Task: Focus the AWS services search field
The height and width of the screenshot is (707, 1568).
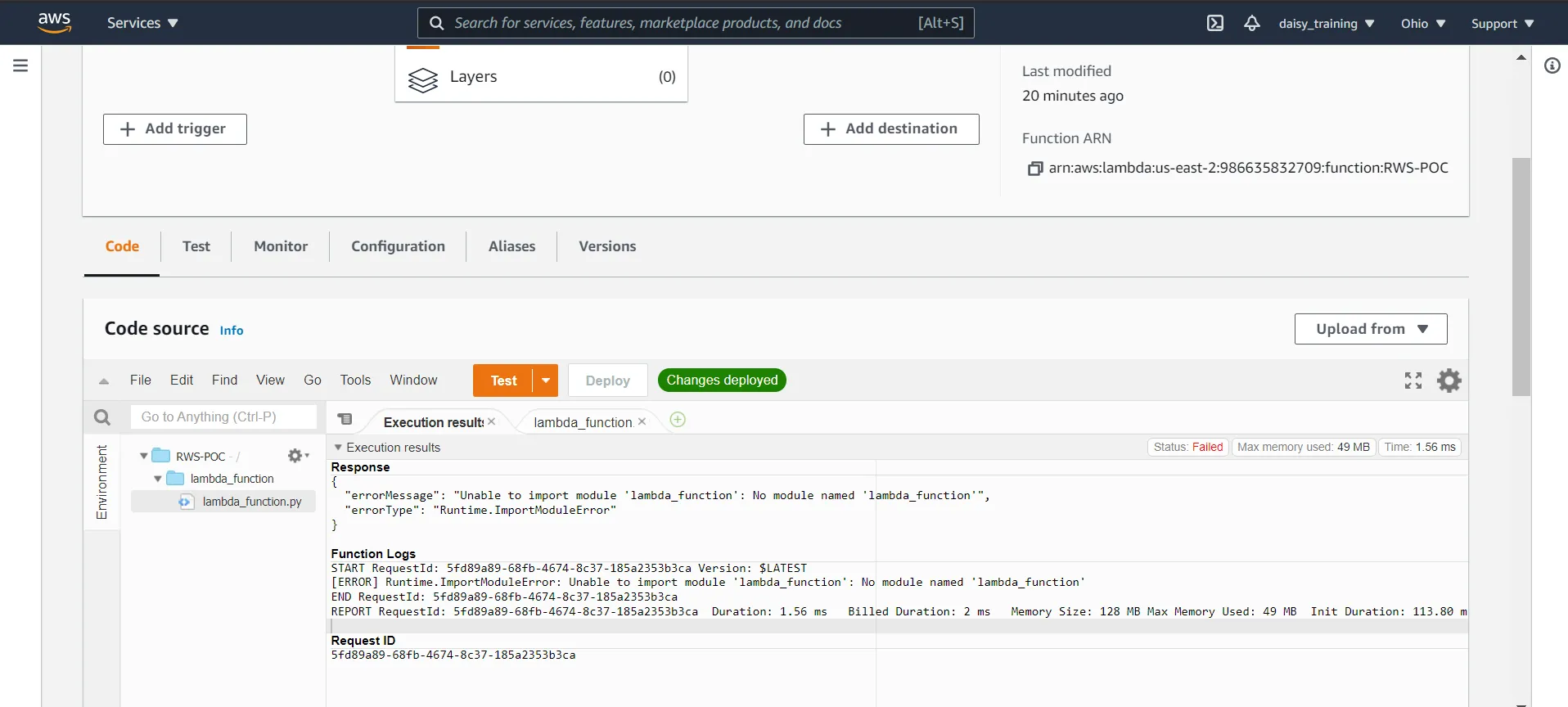Action: coord(696,23)
